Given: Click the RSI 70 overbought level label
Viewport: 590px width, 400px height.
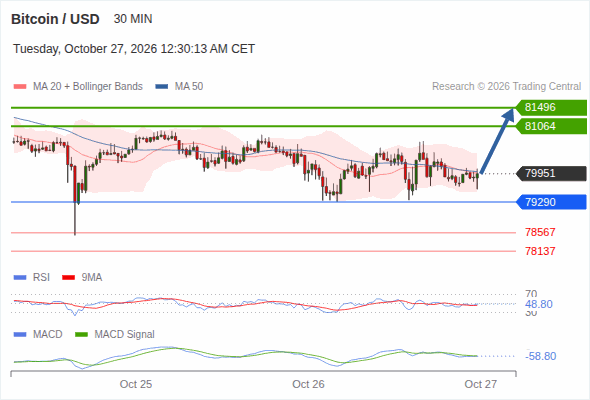Looking at the screenshot, I should (x=531, y=294).
